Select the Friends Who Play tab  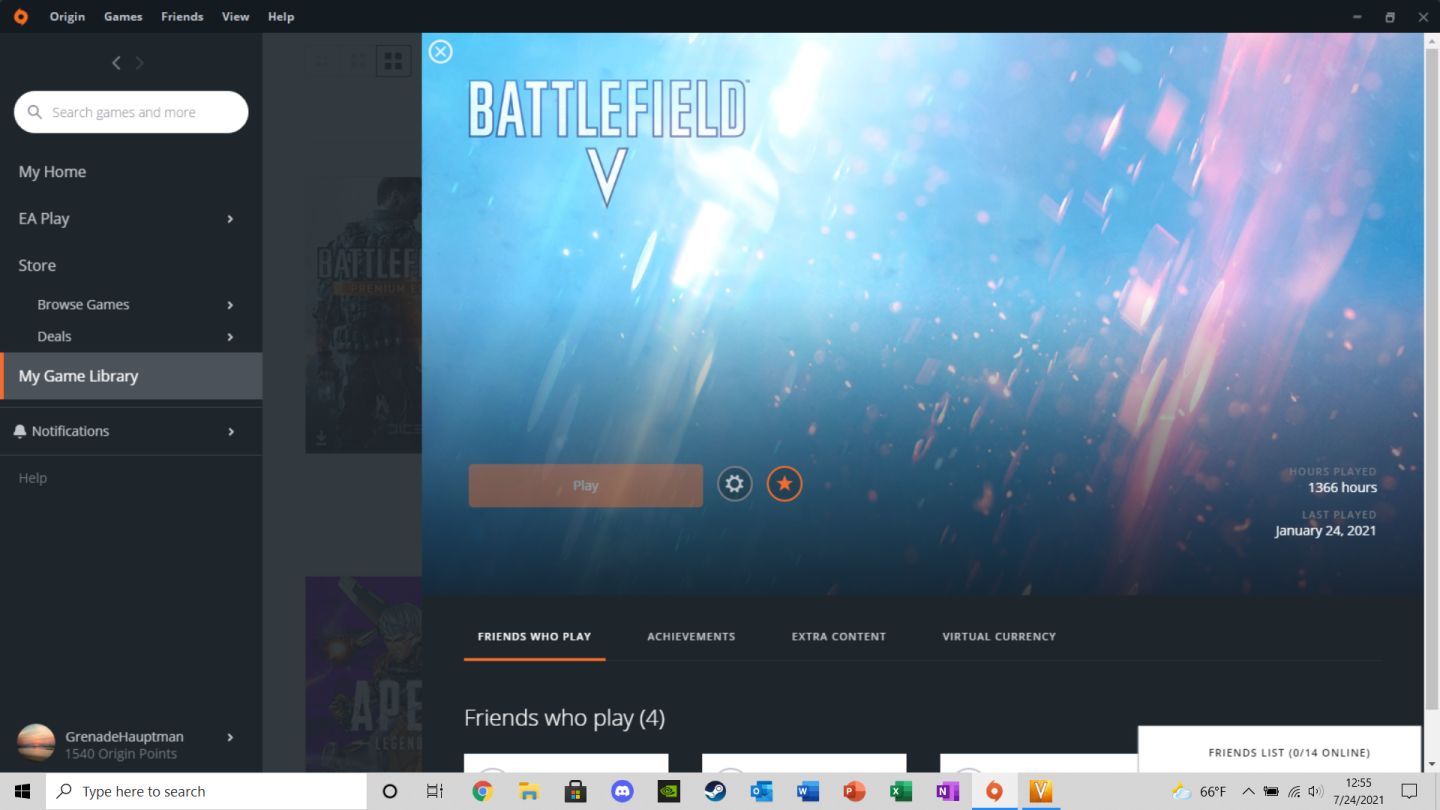point(534,636)
